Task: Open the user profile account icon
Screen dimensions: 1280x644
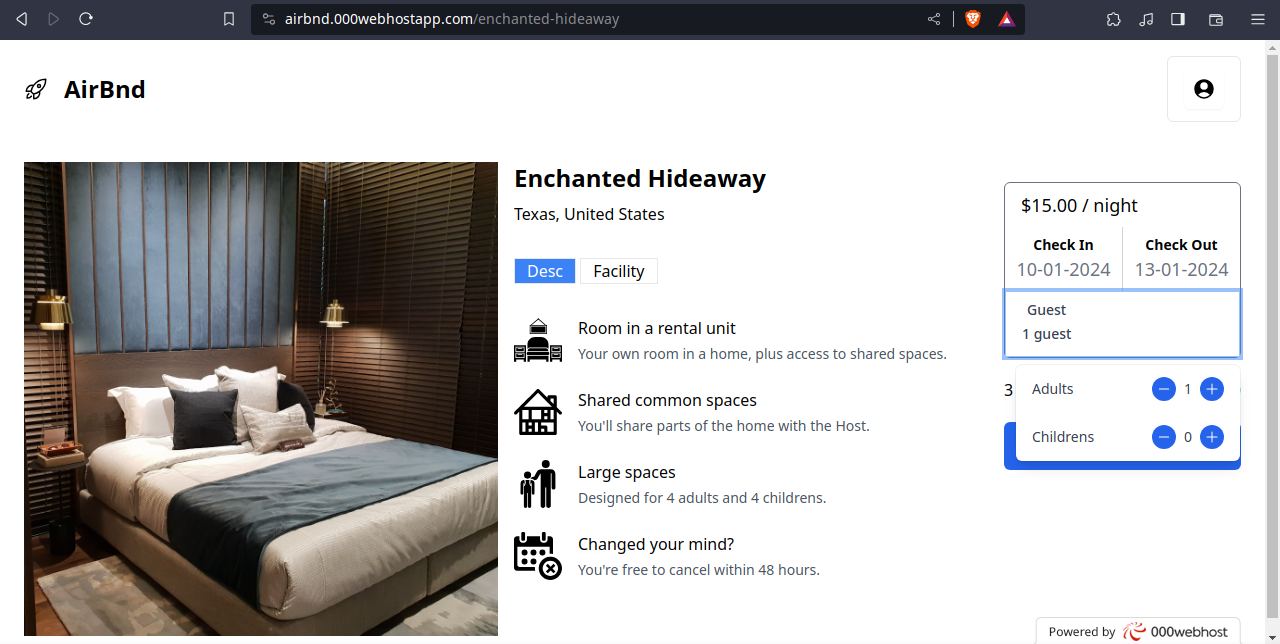Action: (1204, 89)
